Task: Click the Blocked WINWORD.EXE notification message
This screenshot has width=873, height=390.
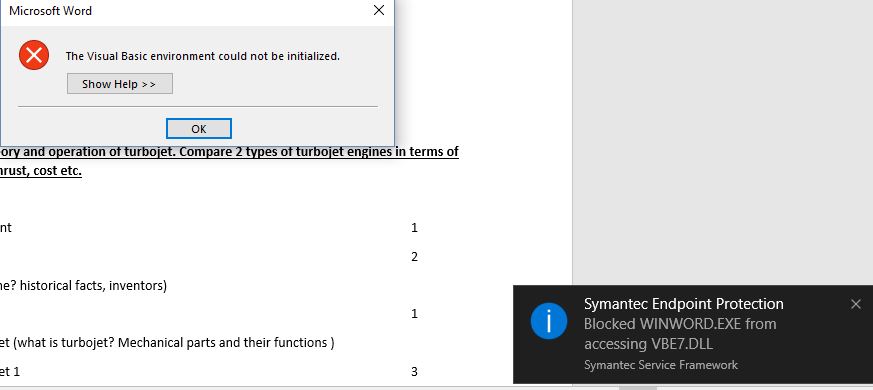Action: (x=680, y=334)
